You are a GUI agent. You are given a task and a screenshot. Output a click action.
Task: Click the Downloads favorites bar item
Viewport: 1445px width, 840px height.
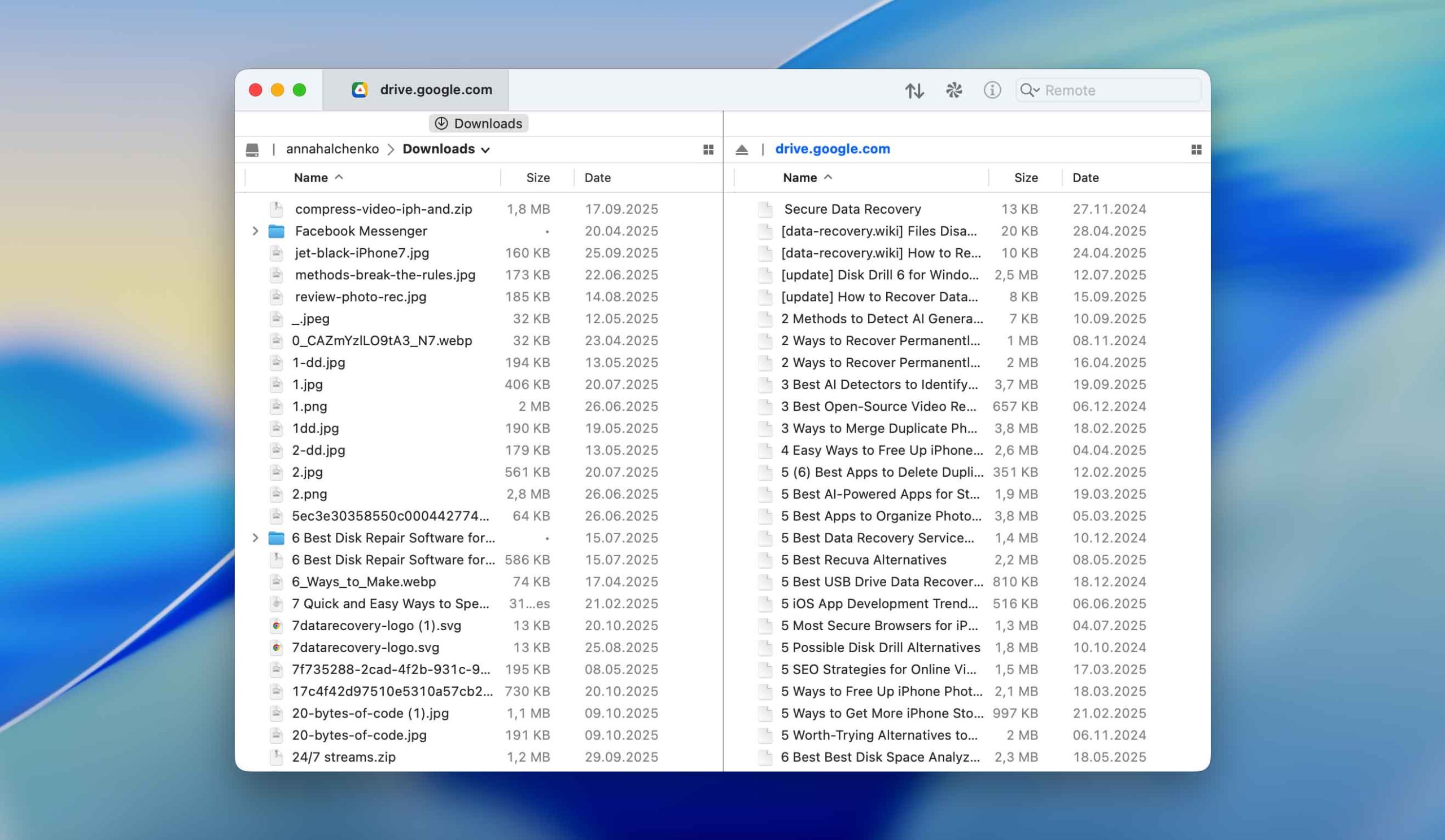pos(478,124)
